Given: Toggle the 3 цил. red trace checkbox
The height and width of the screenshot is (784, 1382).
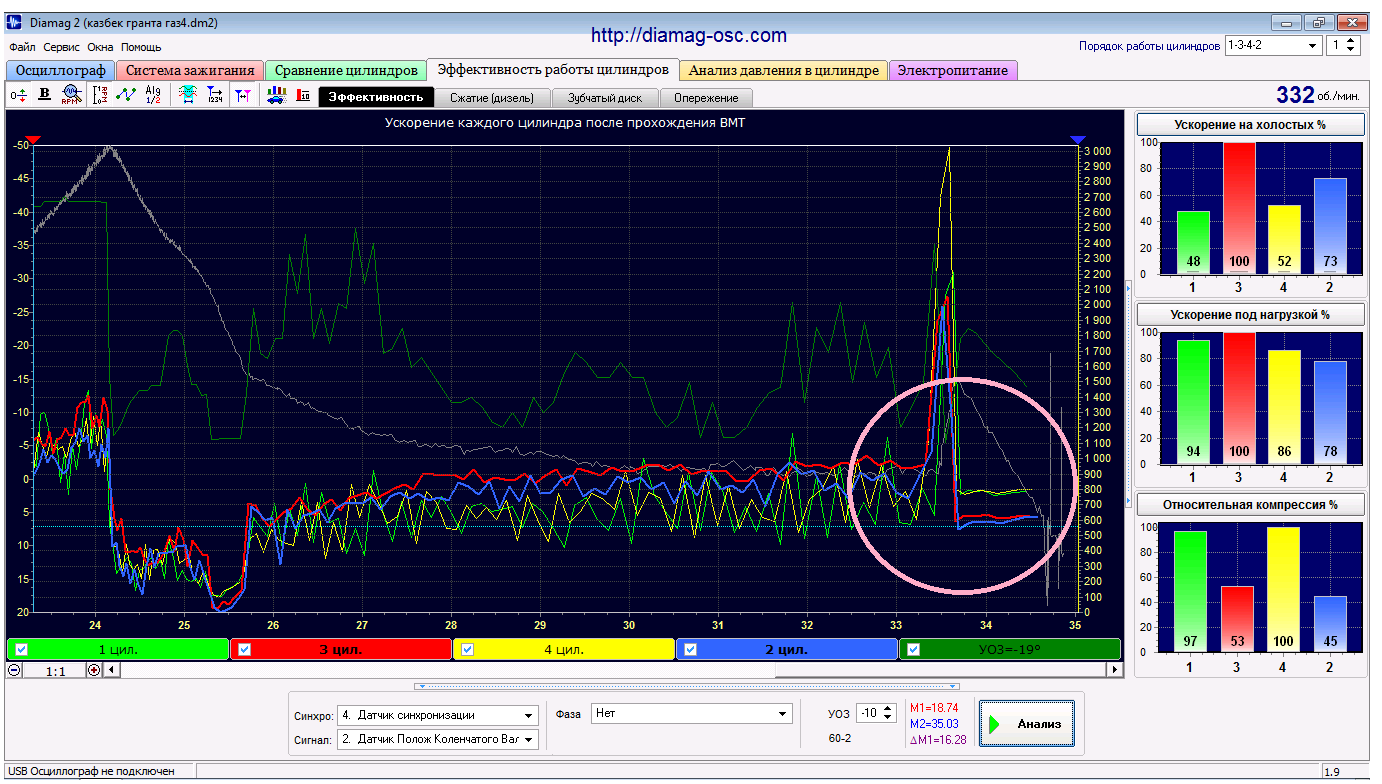Looking at the screenshot, I should 245,649.
